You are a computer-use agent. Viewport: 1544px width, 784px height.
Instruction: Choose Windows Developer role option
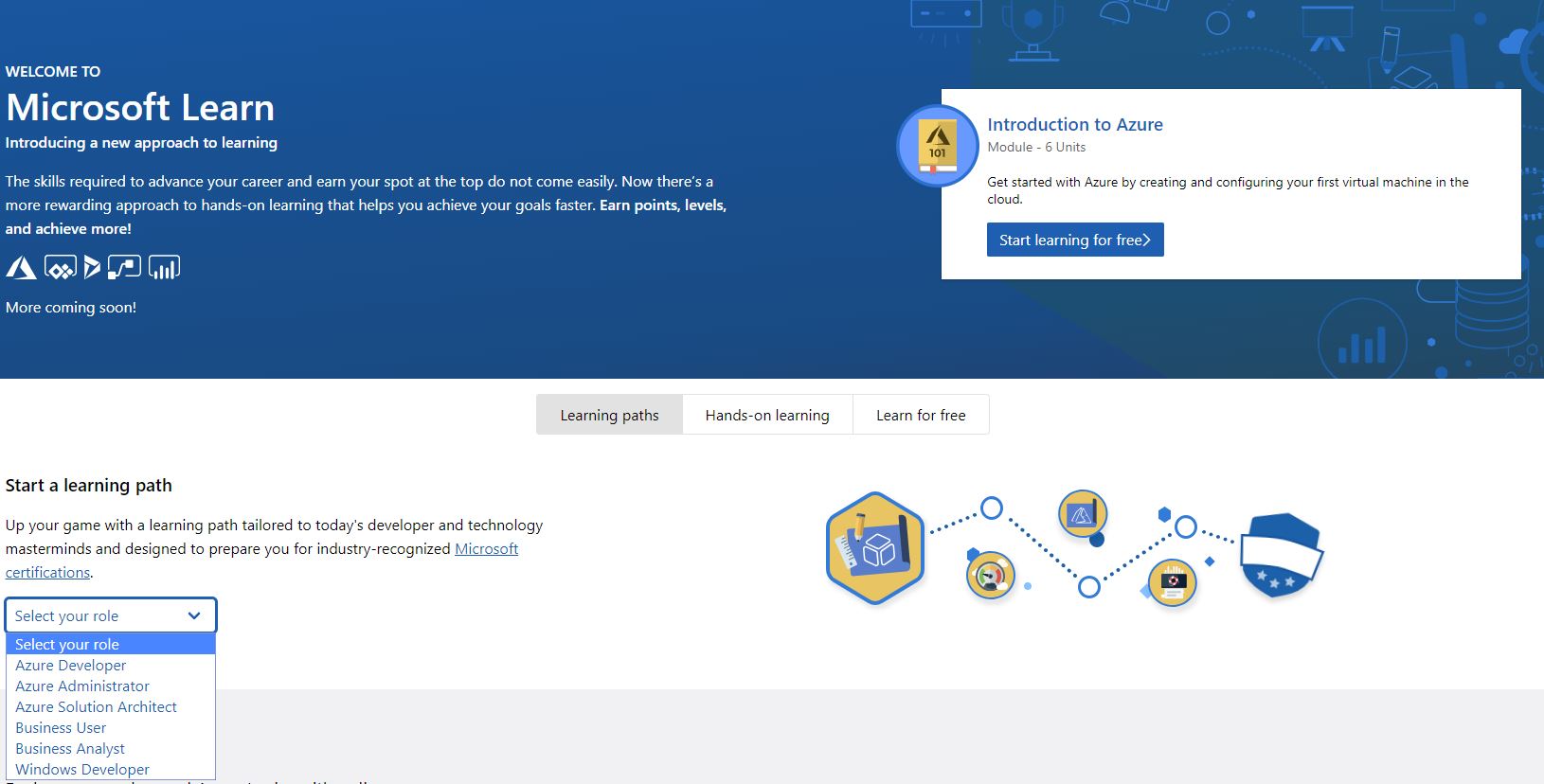(x=82, y=770)
